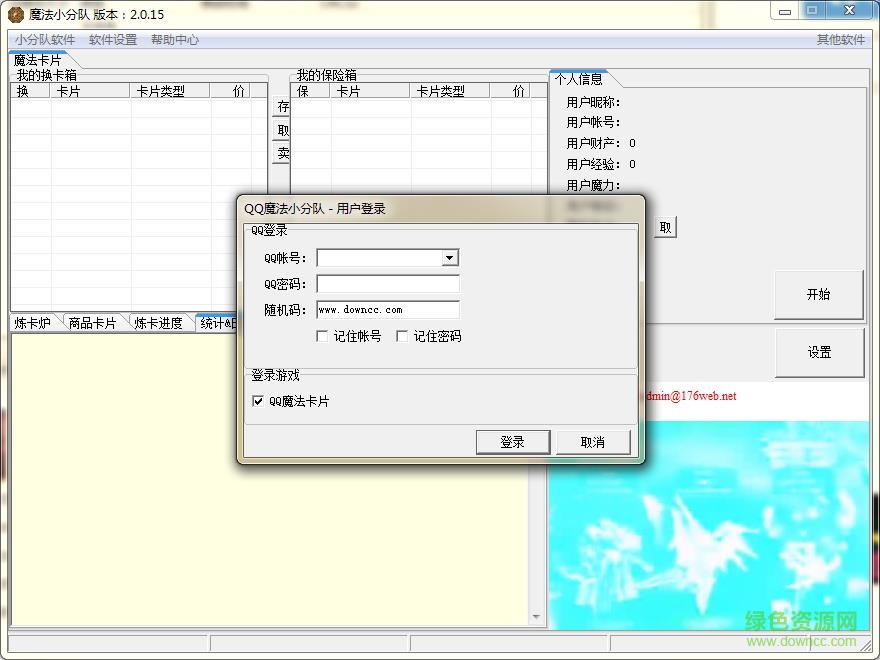The width and height of the screenshot is (880, 660).
Task: Expand the QQ帐号 dropdown arrow
Action: tap(450, 258)
